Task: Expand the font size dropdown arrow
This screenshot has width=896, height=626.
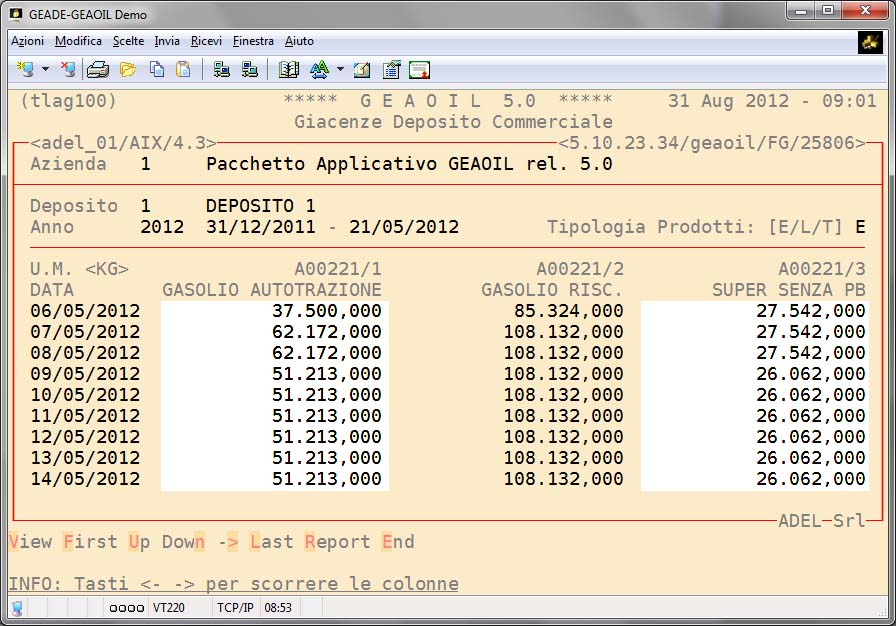Action: (x=340, y=70)
